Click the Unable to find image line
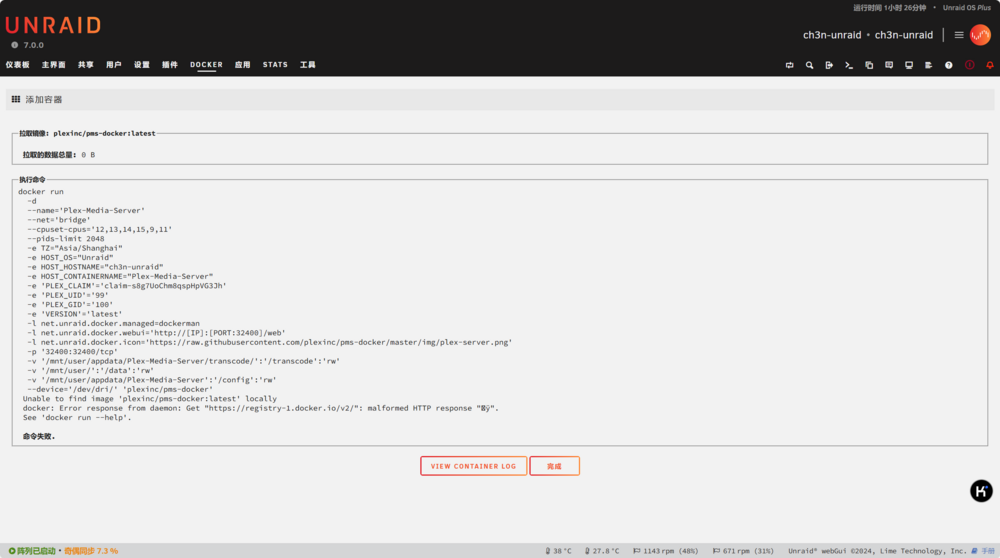Viewport: 1000px width, 558px height. (150, 399)
